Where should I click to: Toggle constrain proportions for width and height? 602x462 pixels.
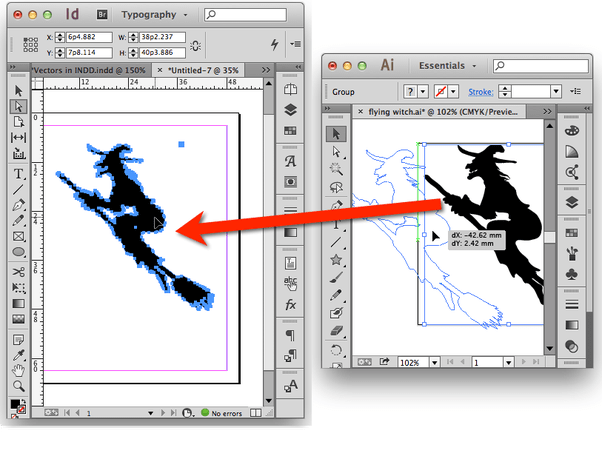click(x=195, y=45)
